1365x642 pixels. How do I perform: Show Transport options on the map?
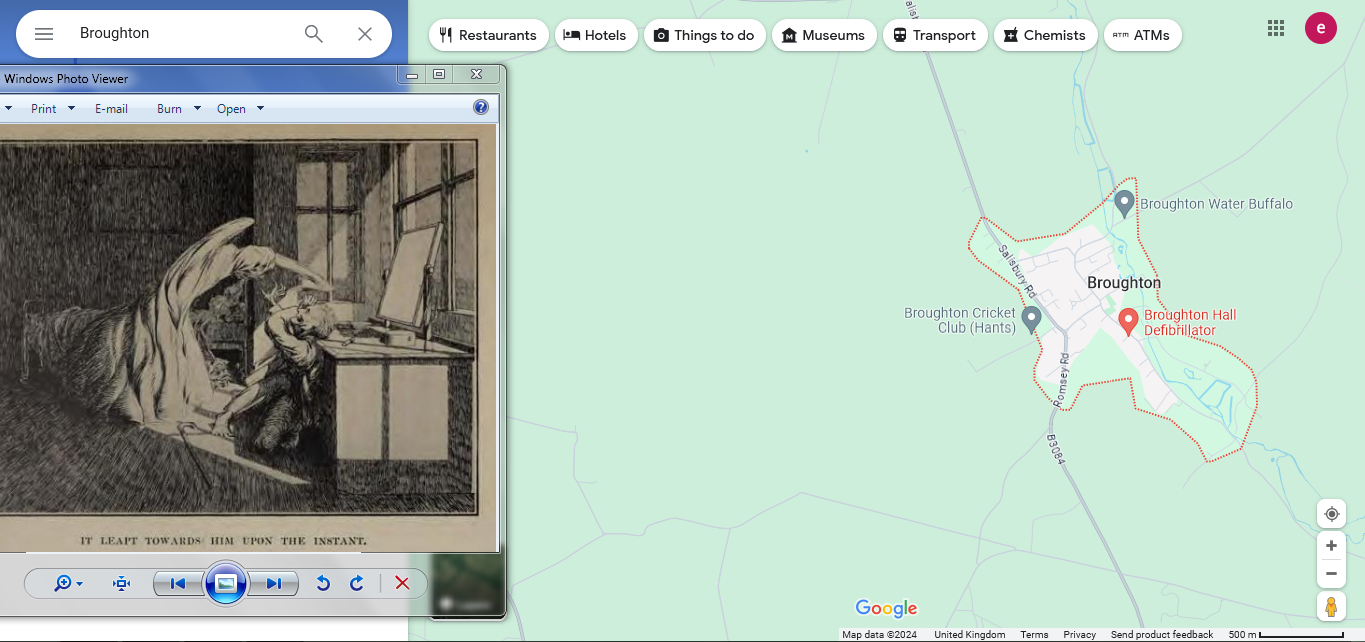point(935,35)
